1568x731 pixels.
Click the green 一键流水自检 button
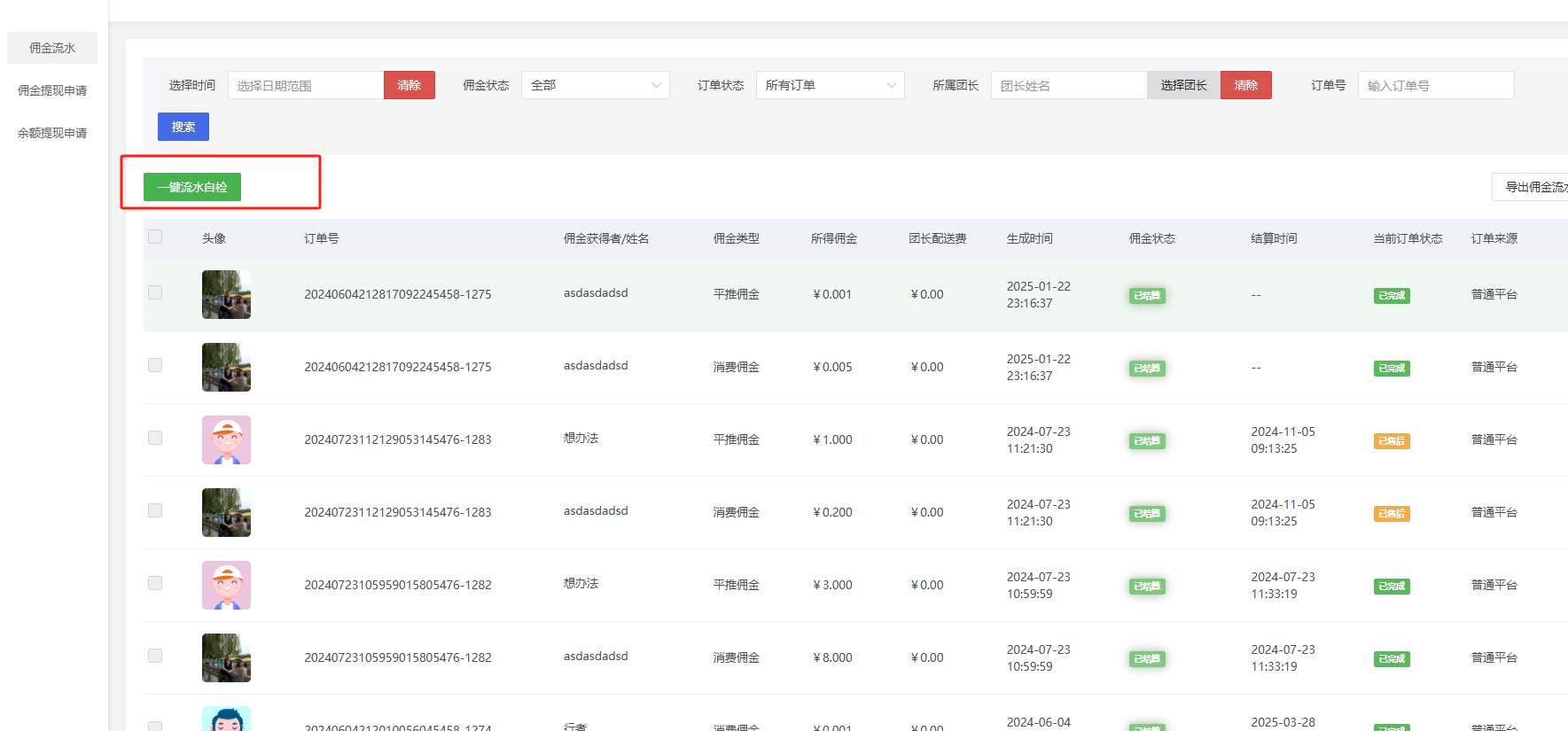point(192,187)
